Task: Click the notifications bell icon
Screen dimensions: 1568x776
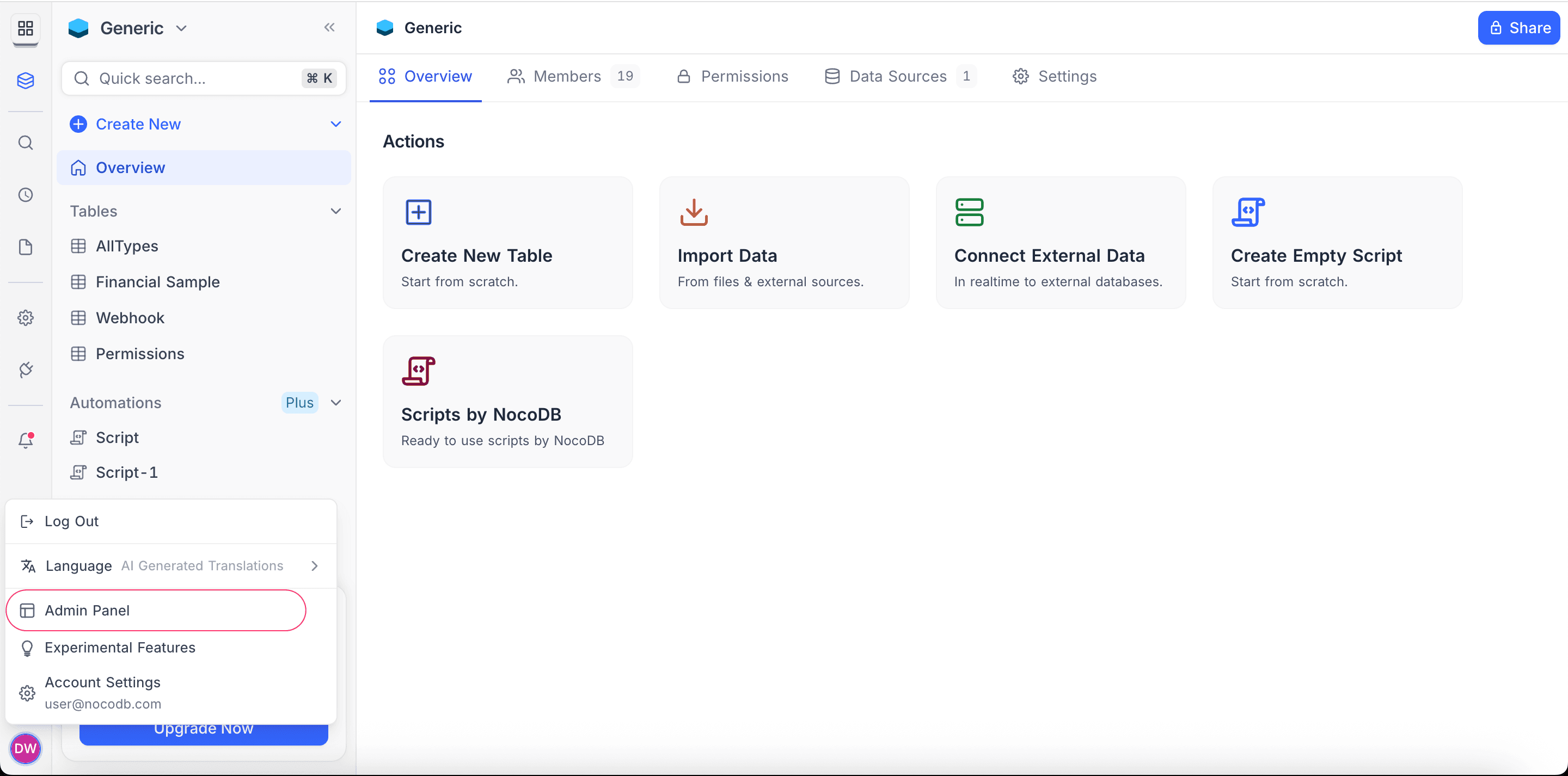Action: click(26, 440)
